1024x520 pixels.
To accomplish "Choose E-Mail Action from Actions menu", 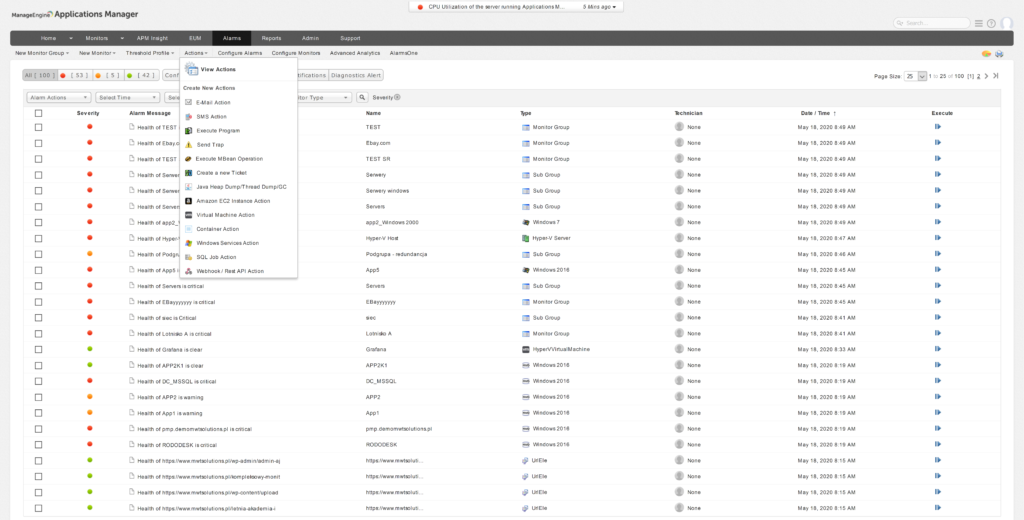I will [213, 102].
